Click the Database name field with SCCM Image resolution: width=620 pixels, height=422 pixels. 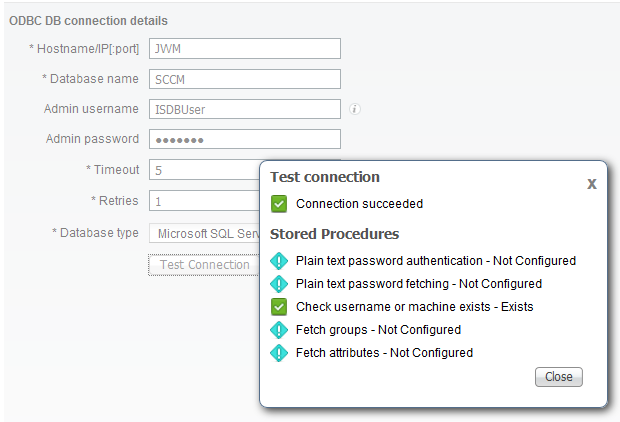(x=245, y=79)
